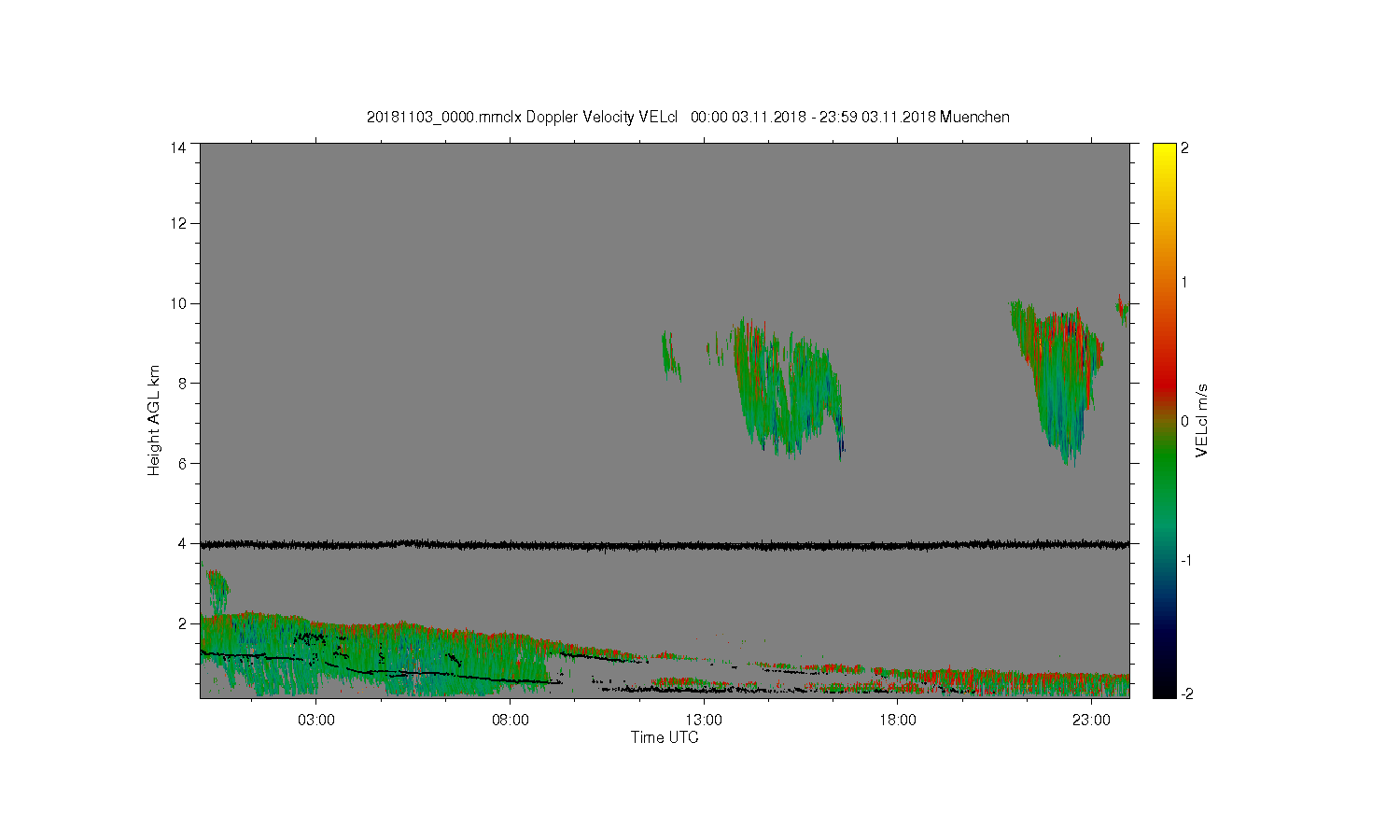Click the colorbar's '-2' value label
Screen dimensions: 1400x840
click(x=1185, y=693)
